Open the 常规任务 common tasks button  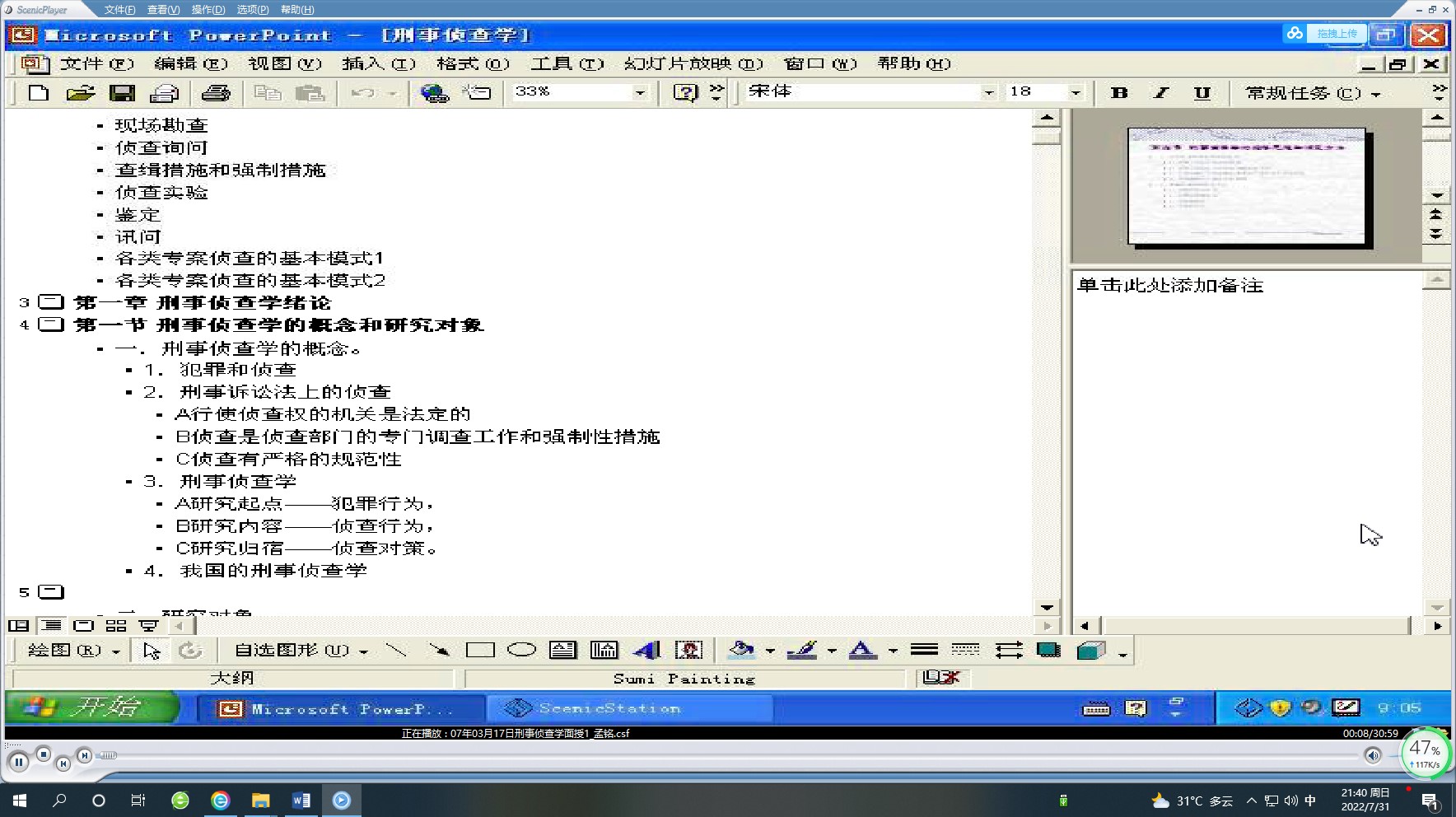point(1312,93)
